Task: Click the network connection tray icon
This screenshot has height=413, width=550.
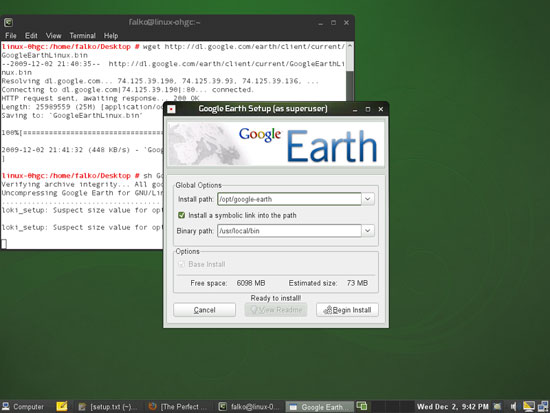Action: [543, 406]
